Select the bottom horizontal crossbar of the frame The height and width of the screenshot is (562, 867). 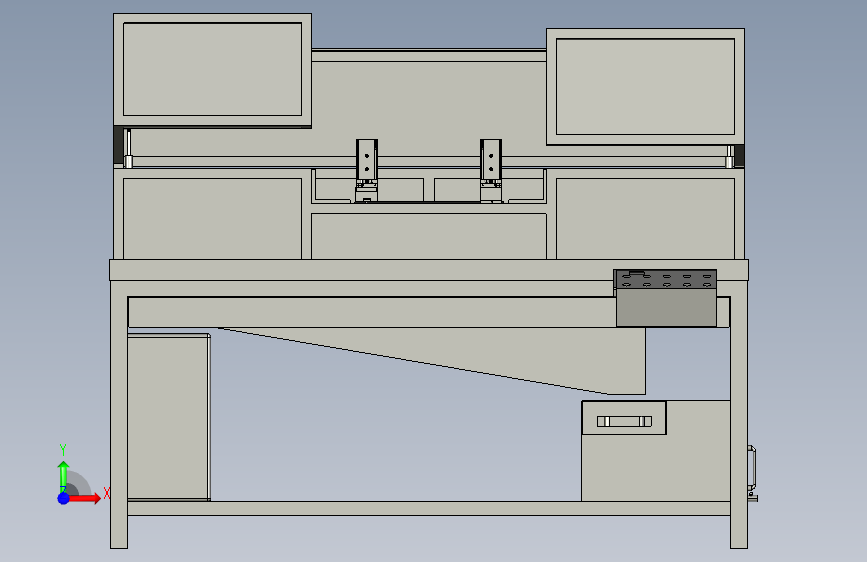(x=429, y=508)
